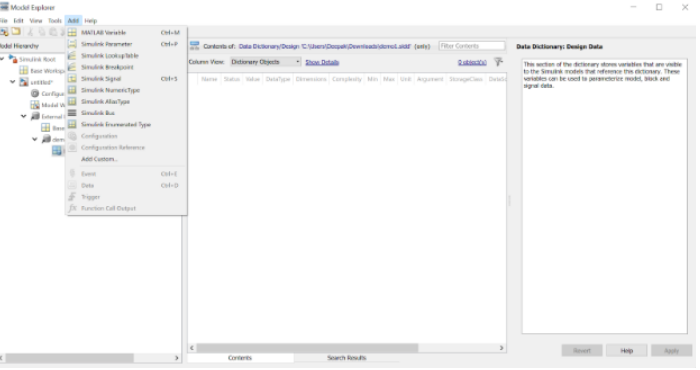The image size is (700, 370).
Task: Click the Model Workspace icon in the tree
Action: 35,105
